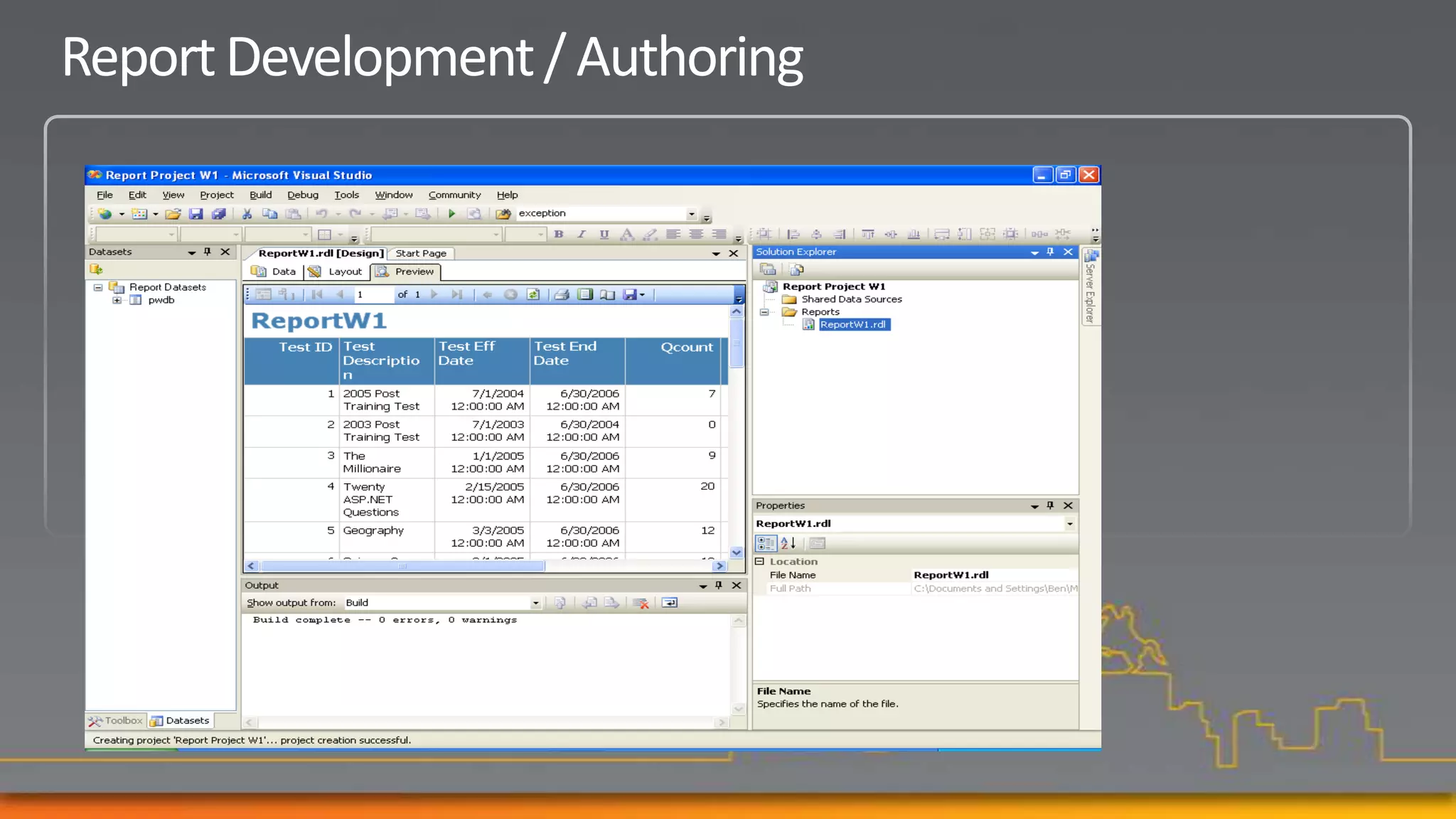Collapse the Reports folder in Solution Explorer
This screenshot has height=819, width=1456.
(x=764, y=312)
